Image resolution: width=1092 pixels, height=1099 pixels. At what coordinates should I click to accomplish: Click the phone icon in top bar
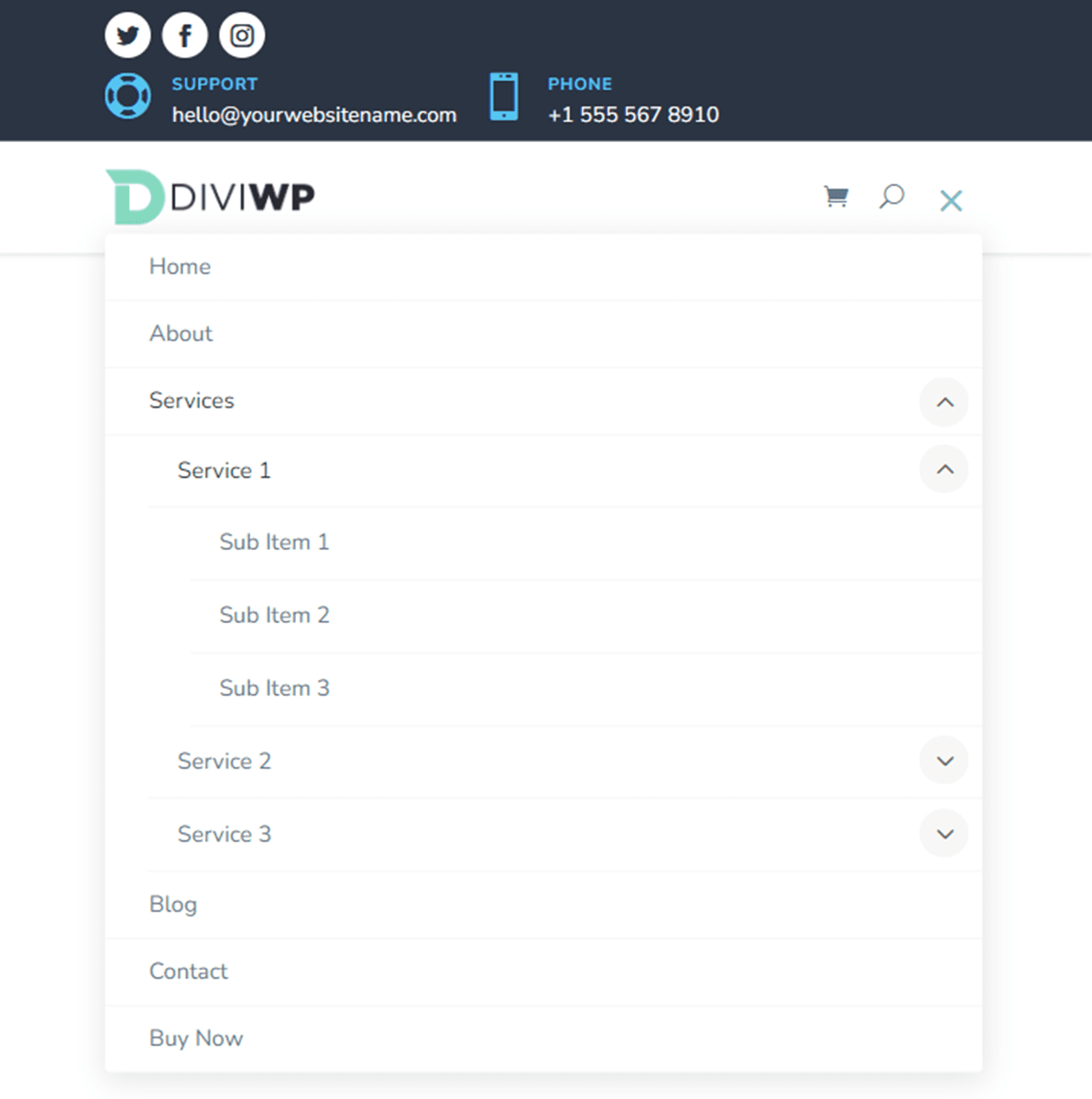click(504, 96)
